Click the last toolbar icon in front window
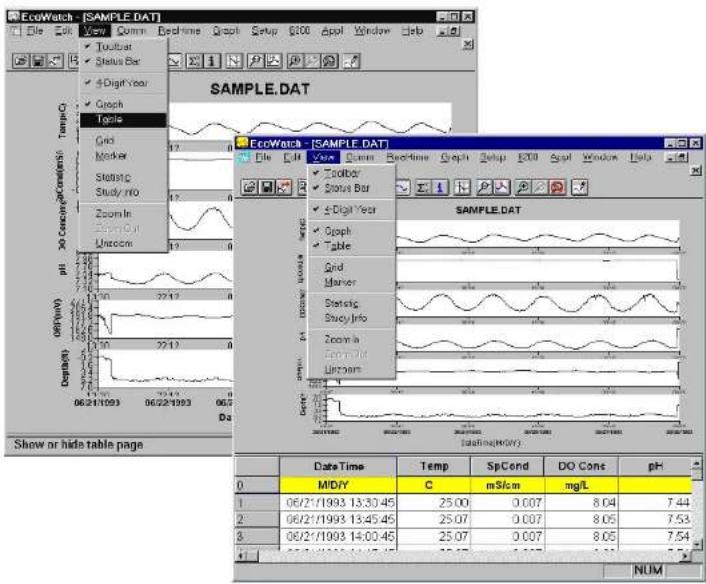The height and width of the screenshot is (584, 706). click(x=579, y=187)
